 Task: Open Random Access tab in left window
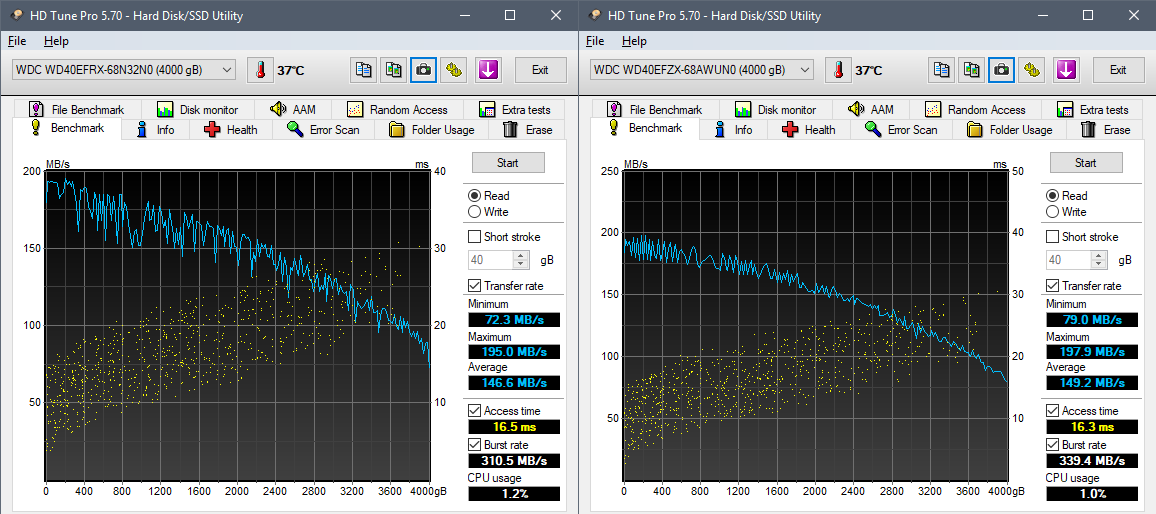[397, 109]
